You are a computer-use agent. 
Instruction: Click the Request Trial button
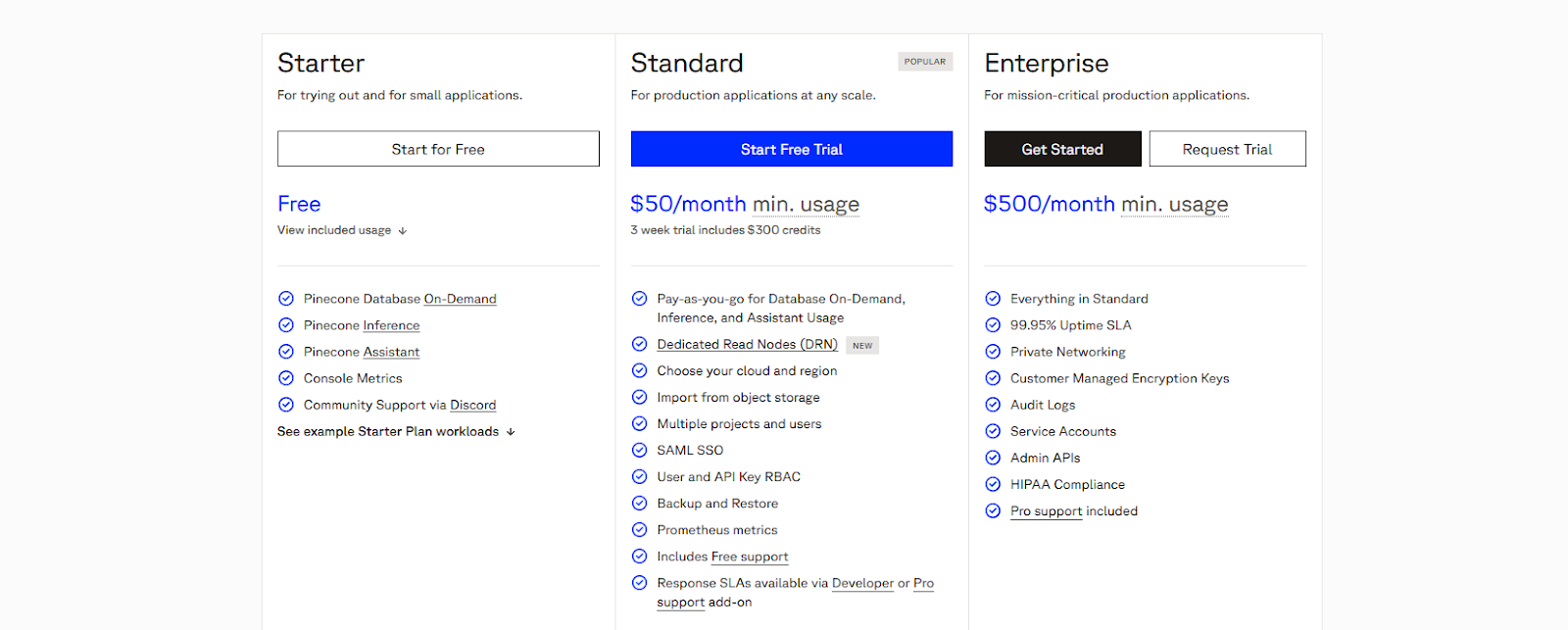pyautogui.click(x=1227, y=149)
